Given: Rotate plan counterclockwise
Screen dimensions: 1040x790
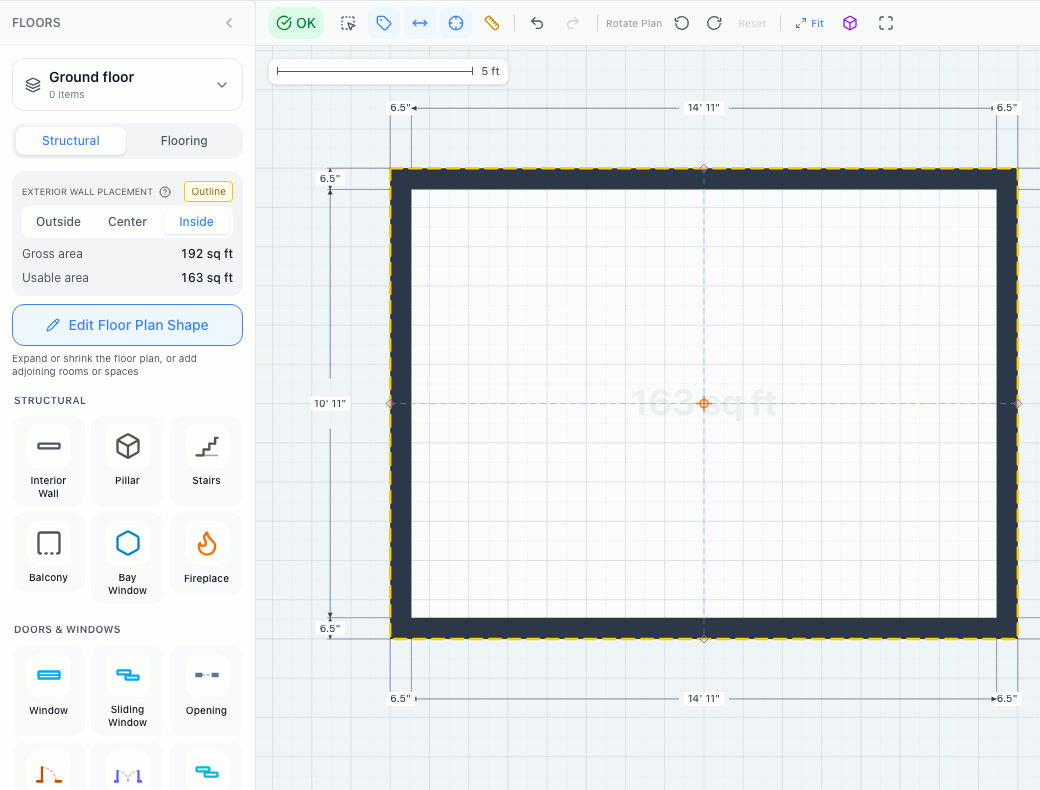Looking at the screenshot, I should [x=682, y=23].
